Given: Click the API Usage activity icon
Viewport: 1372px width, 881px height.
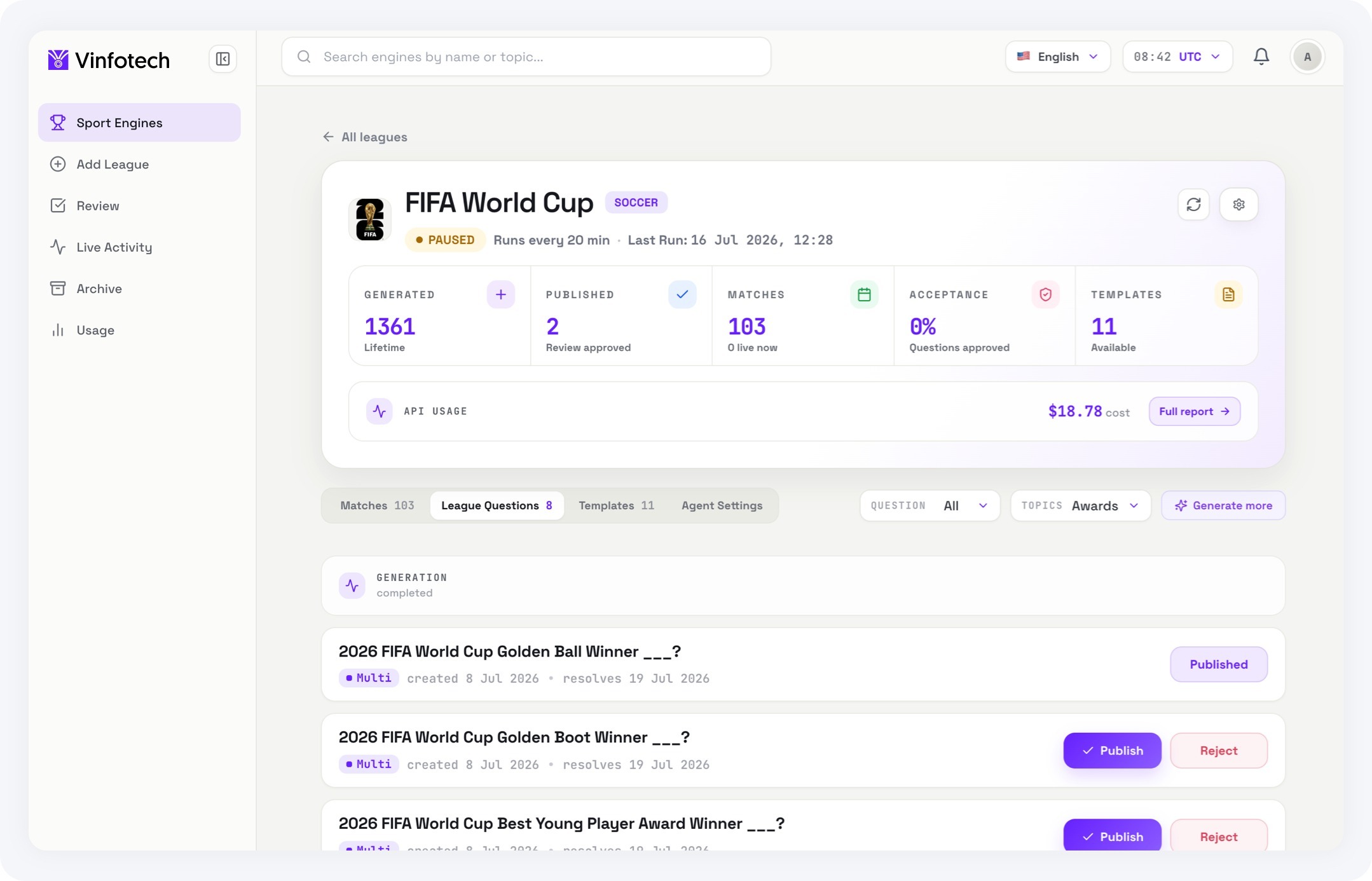Looking at the screenshot, I should click(379, 411).
